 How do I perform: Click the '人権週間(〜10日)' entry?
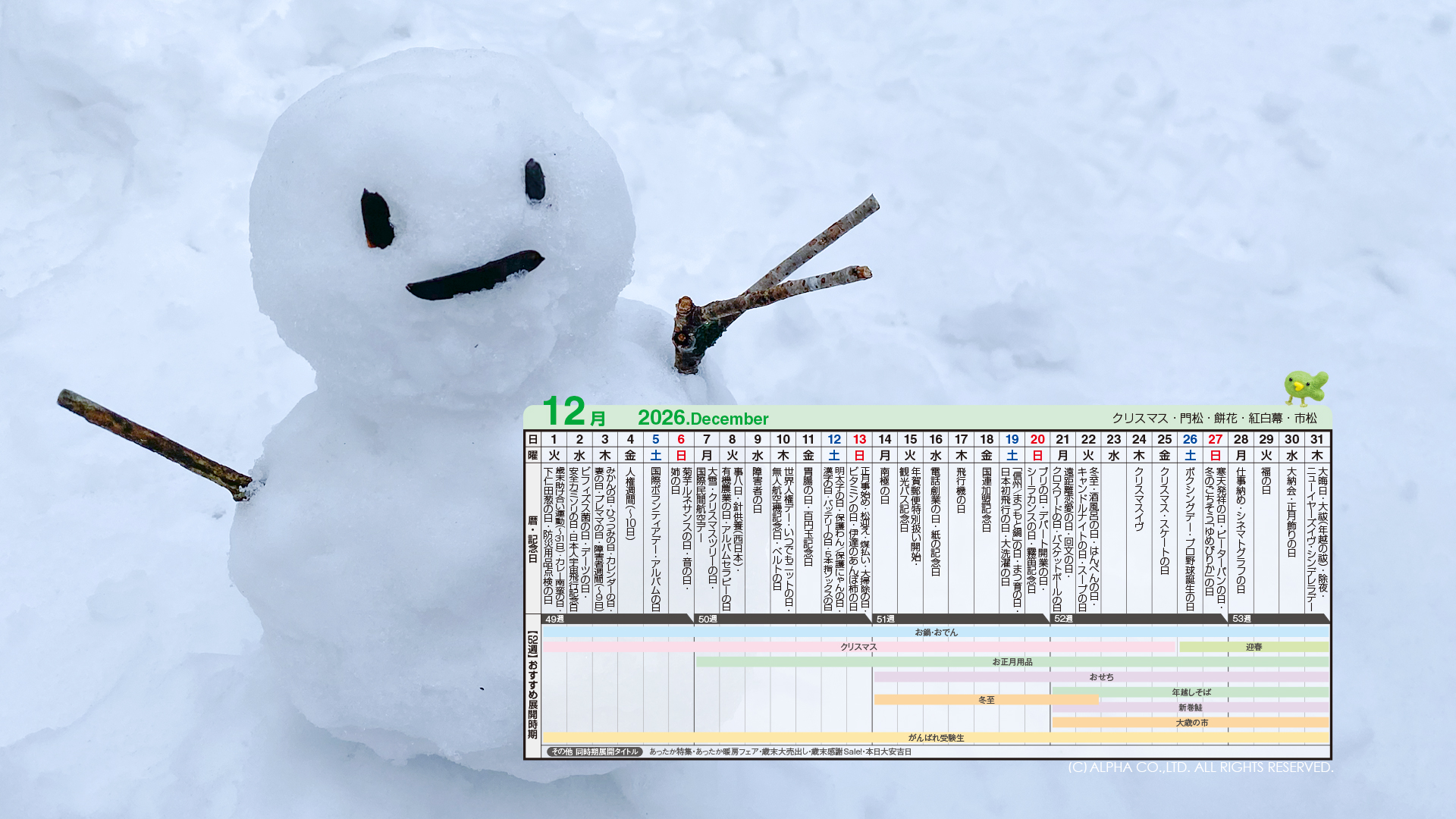pyautogui.click(x=630, y=503)
